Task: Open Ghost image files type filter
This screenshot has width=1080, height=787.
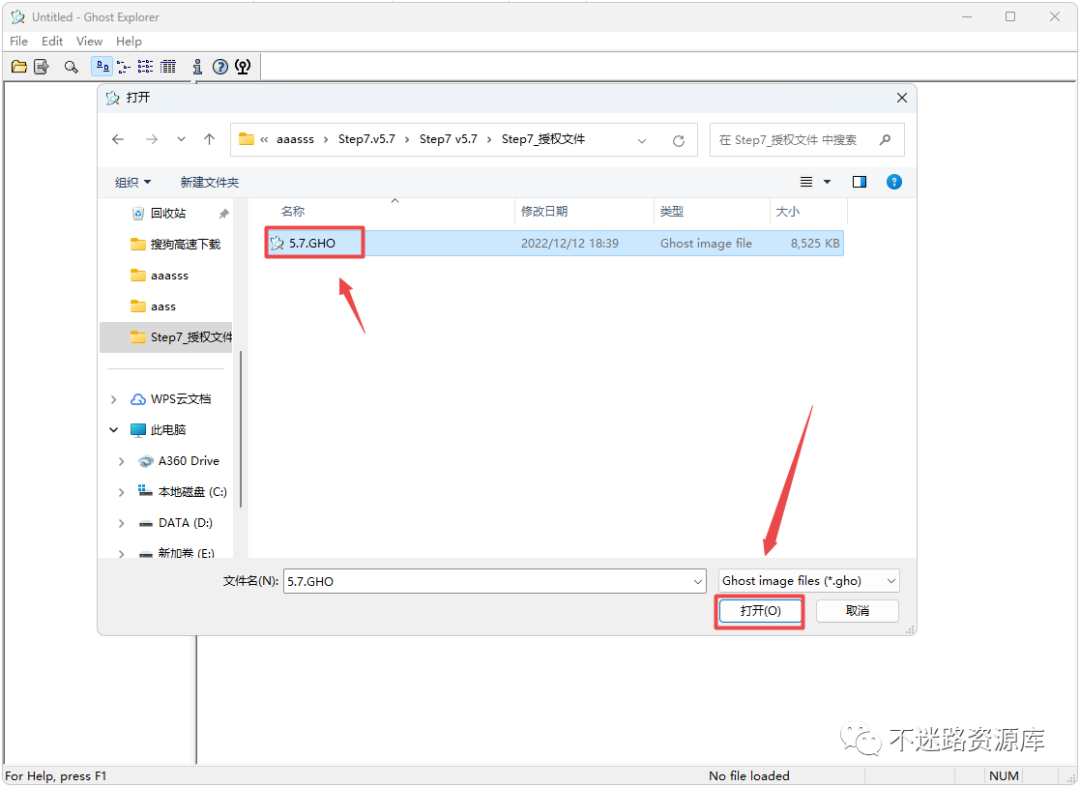Action: click(809, 581)
